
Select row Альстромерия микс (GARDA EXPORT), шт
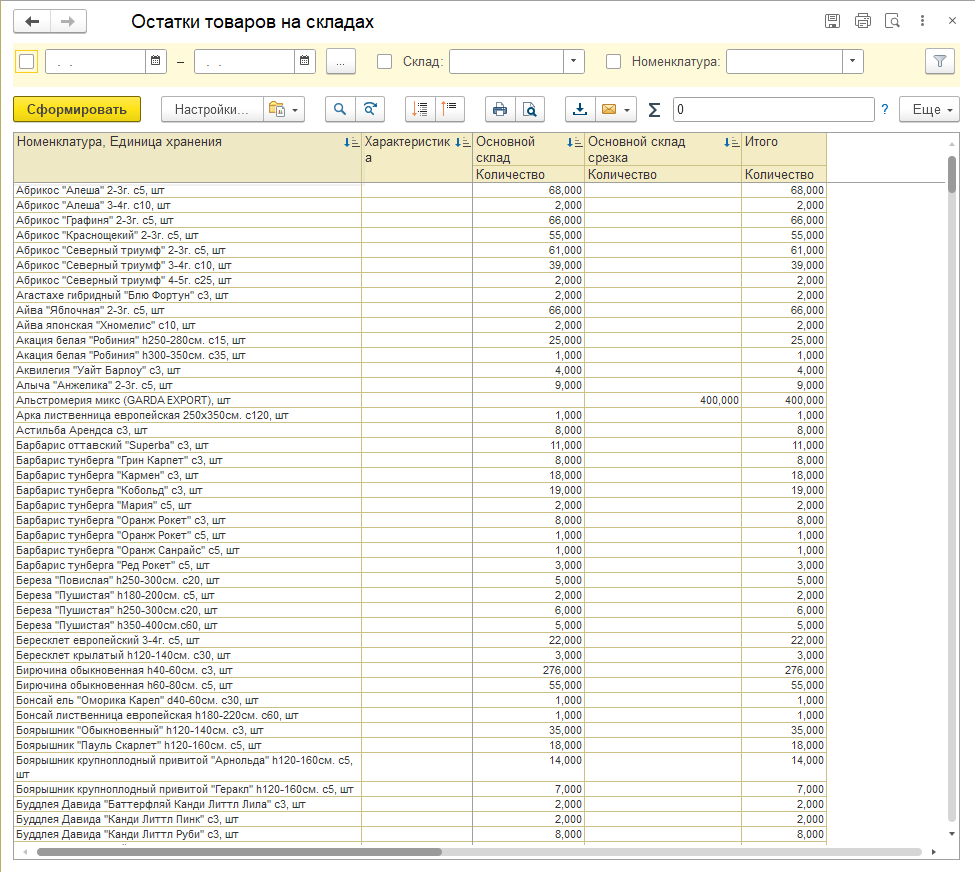420,401
